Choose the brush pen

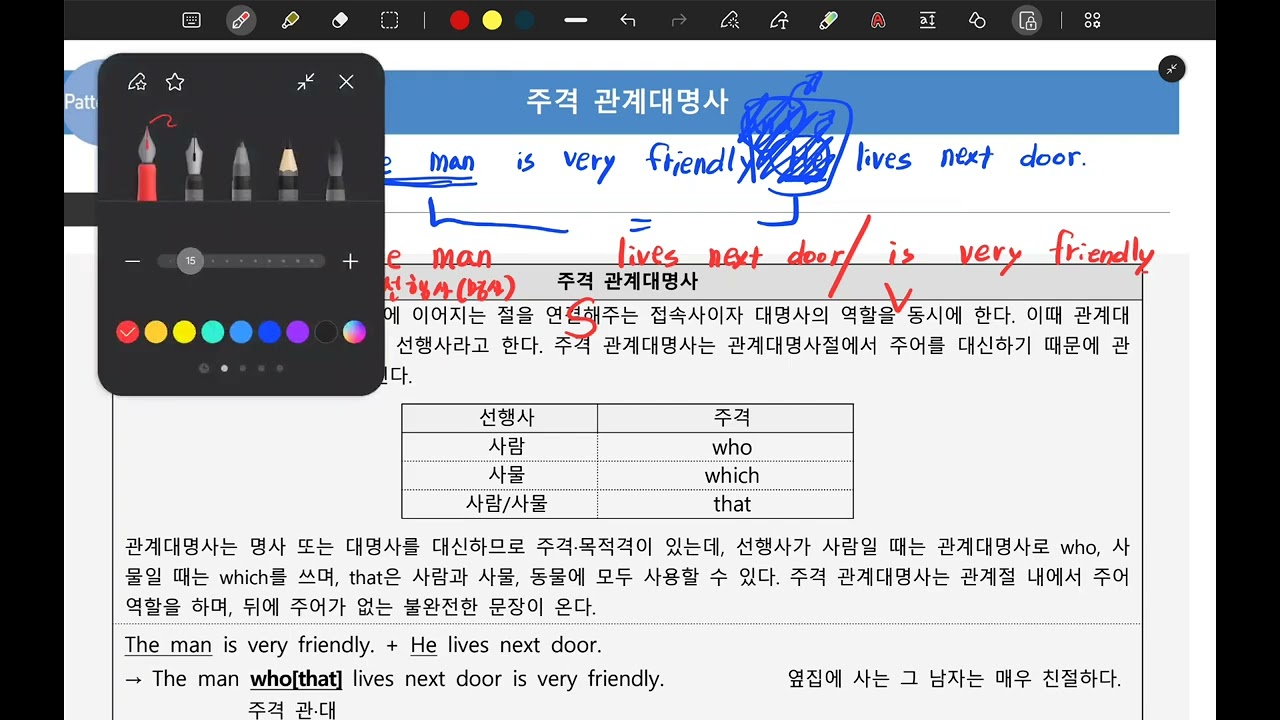(x=335, y=168)
